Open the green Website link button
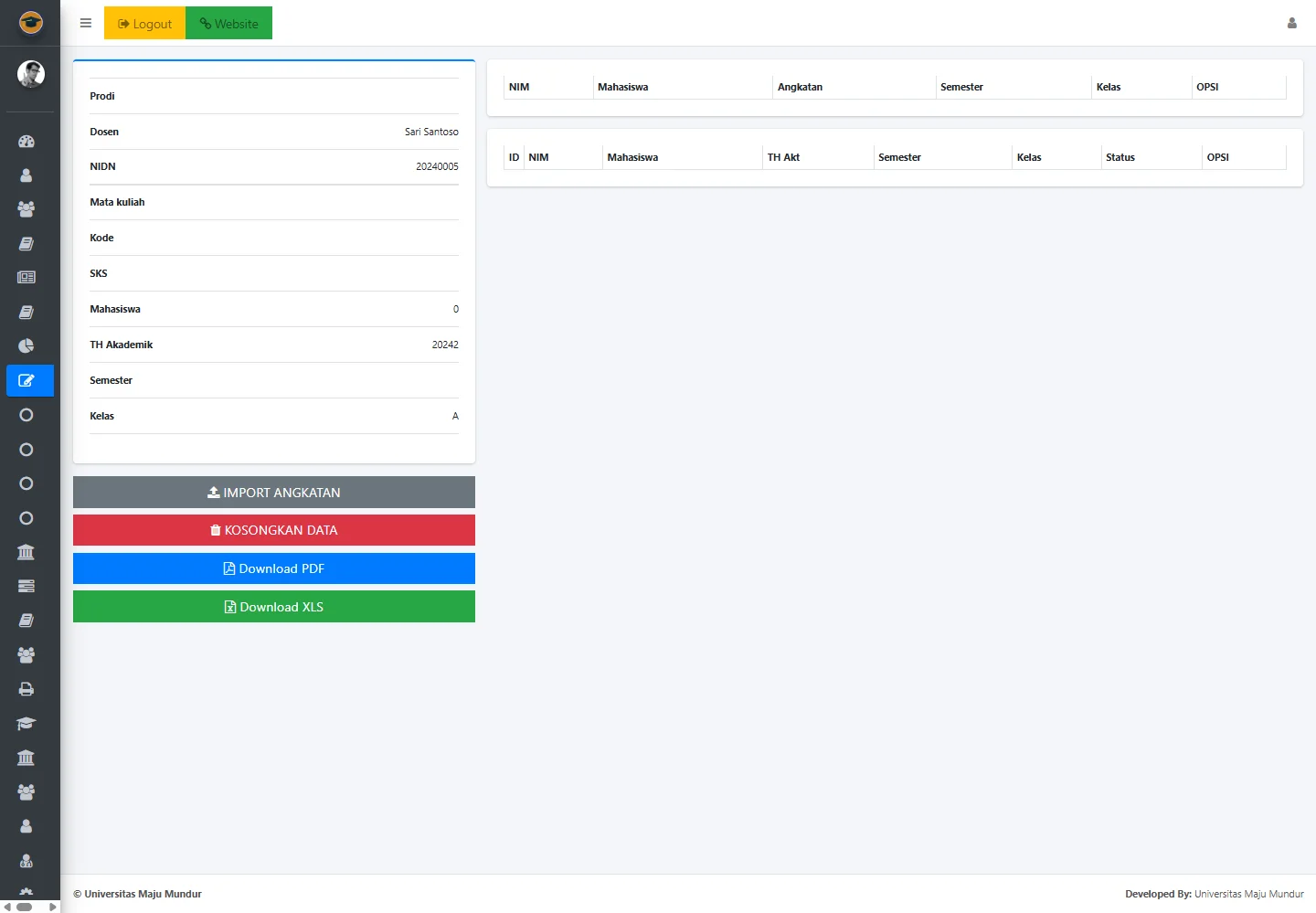 click(228, 24)
